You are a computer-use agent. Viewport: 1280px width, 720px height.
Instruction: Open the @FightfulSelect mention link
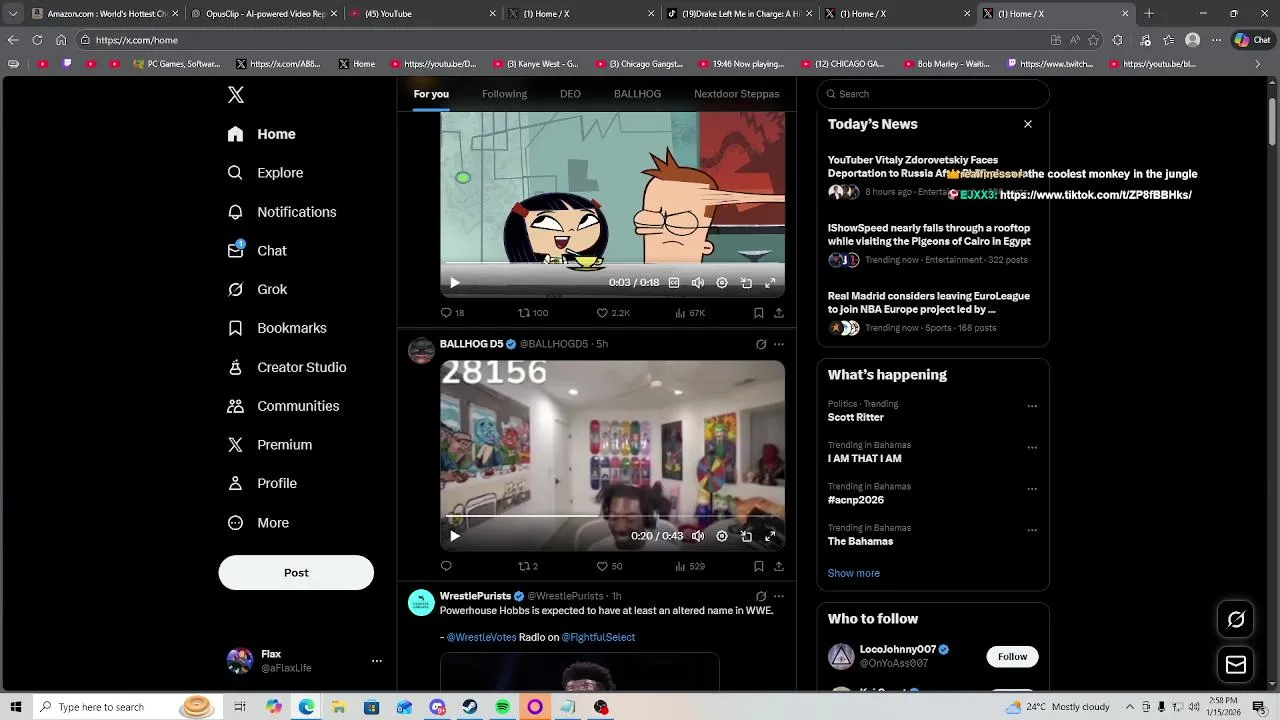coord(598,637)
